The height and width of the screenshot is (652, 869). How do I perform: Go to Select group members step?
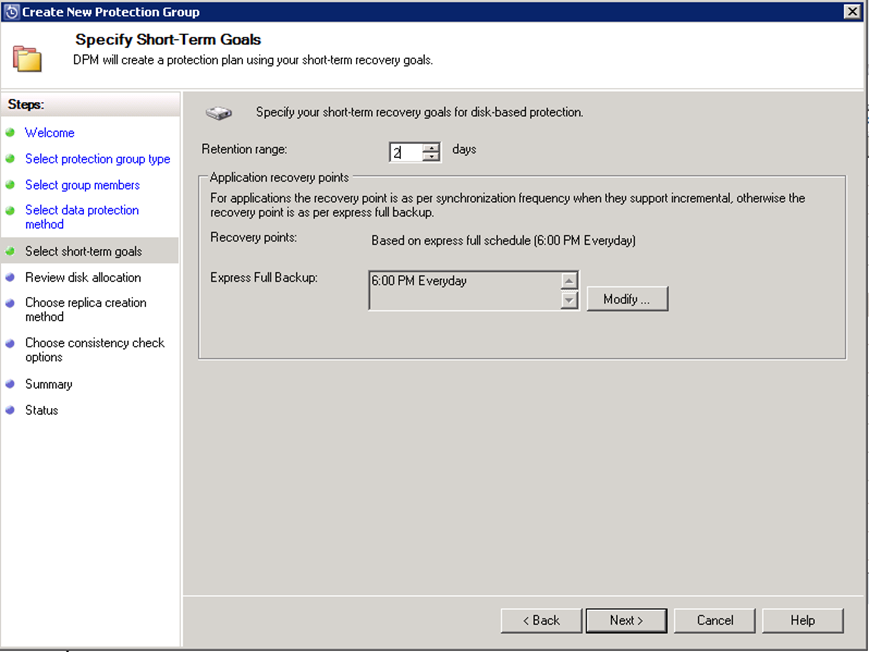[x=82, y=185]
